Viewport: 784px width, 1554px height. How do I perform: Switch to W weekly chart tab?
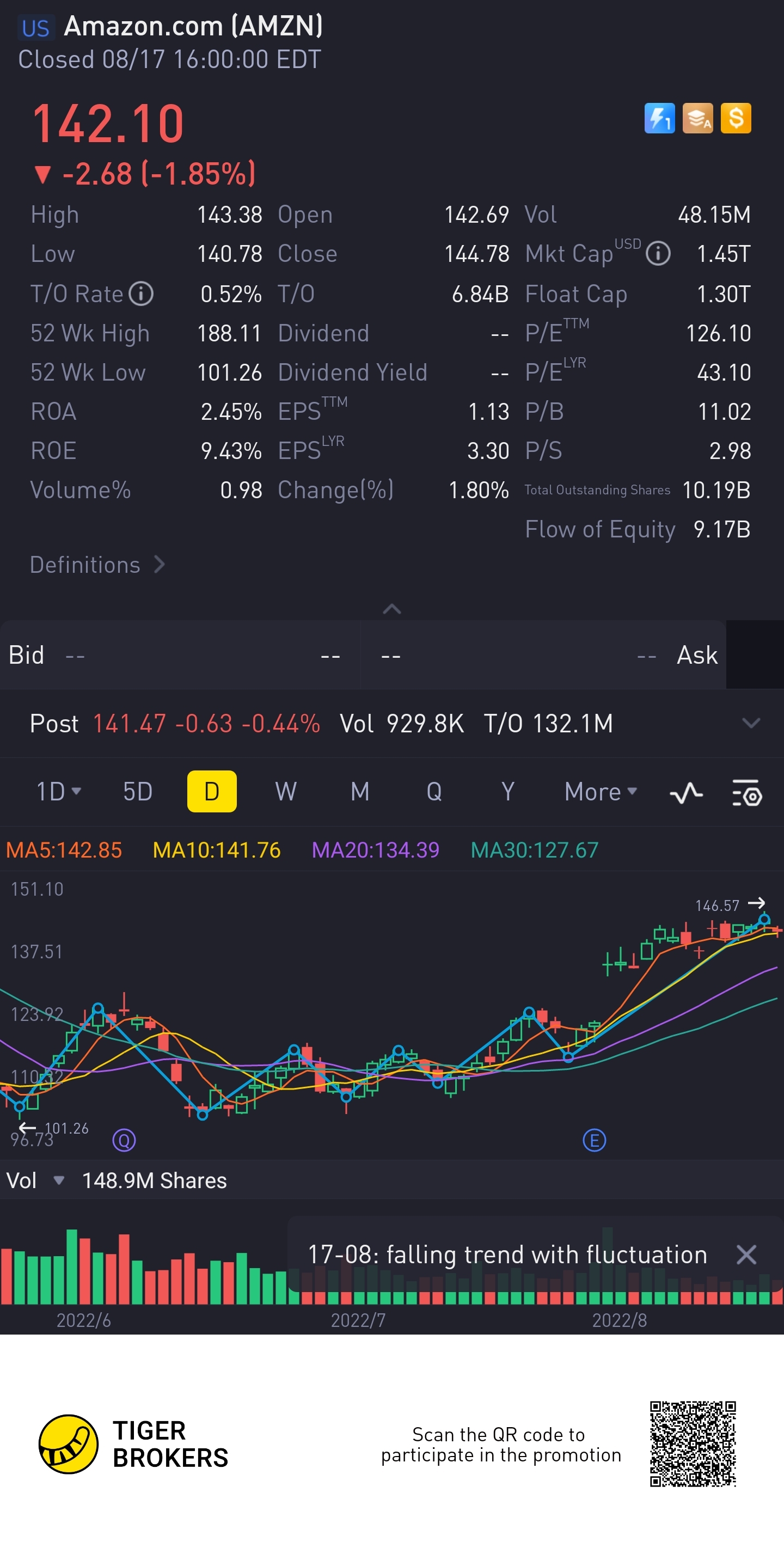[286, 792]
